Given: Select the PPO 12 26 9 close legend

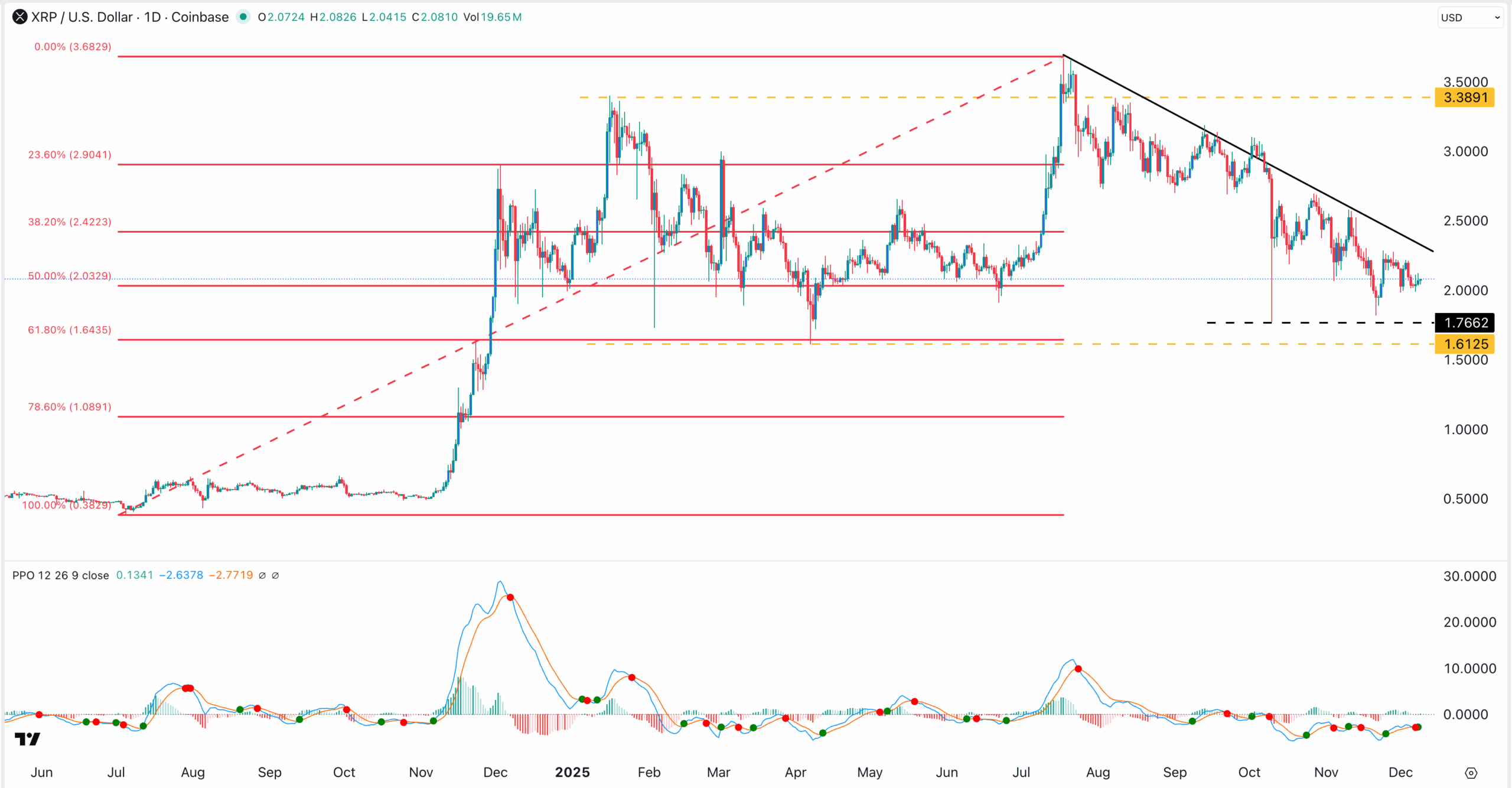Looking at the screenshot, I should [60, 575].
